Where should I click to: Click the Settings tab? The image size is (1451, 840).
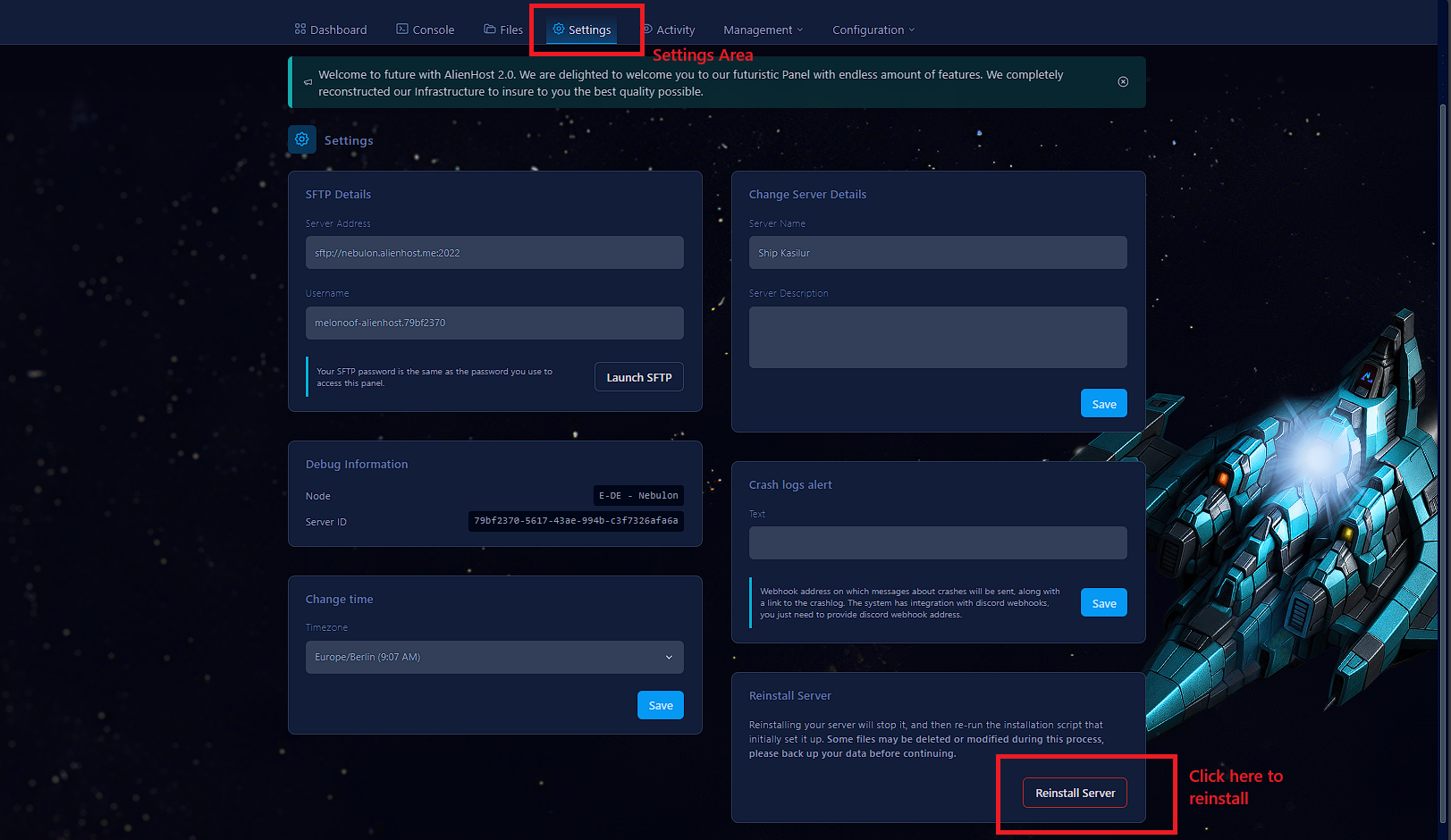click(x=582, y=29)
